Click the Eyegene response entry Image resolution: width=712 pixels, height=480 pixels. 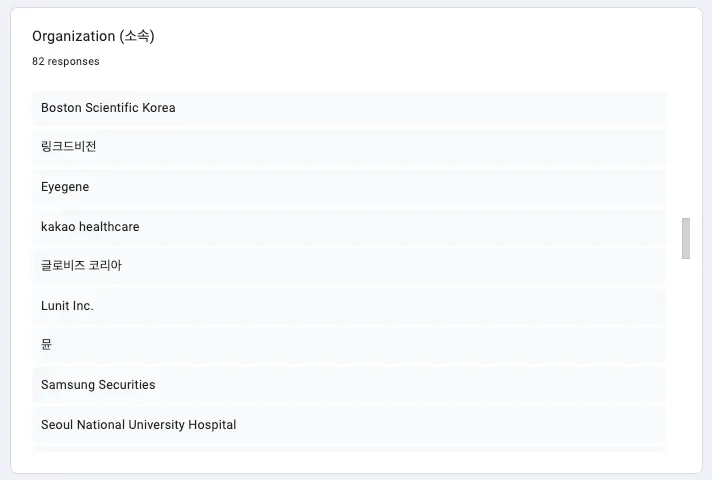349,187
